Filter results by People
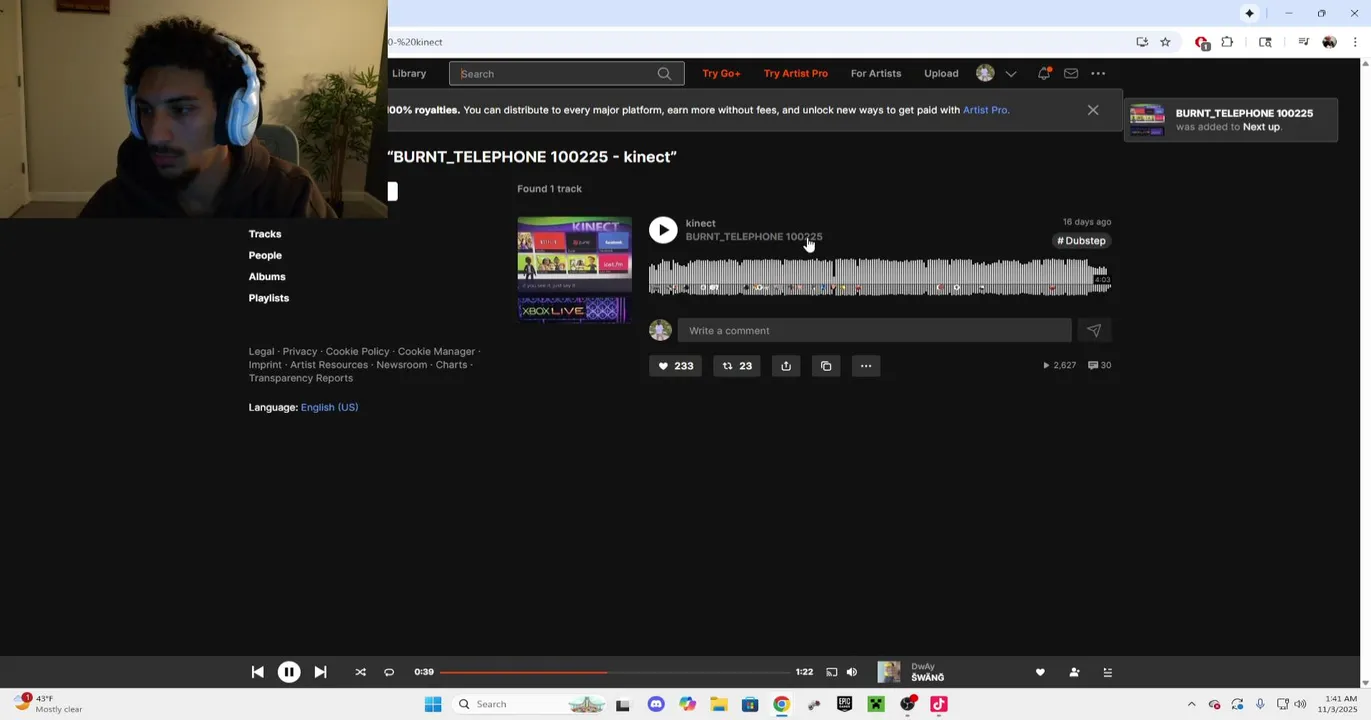The width and height of the screenshot is (1371, 720). coord(265,255)
